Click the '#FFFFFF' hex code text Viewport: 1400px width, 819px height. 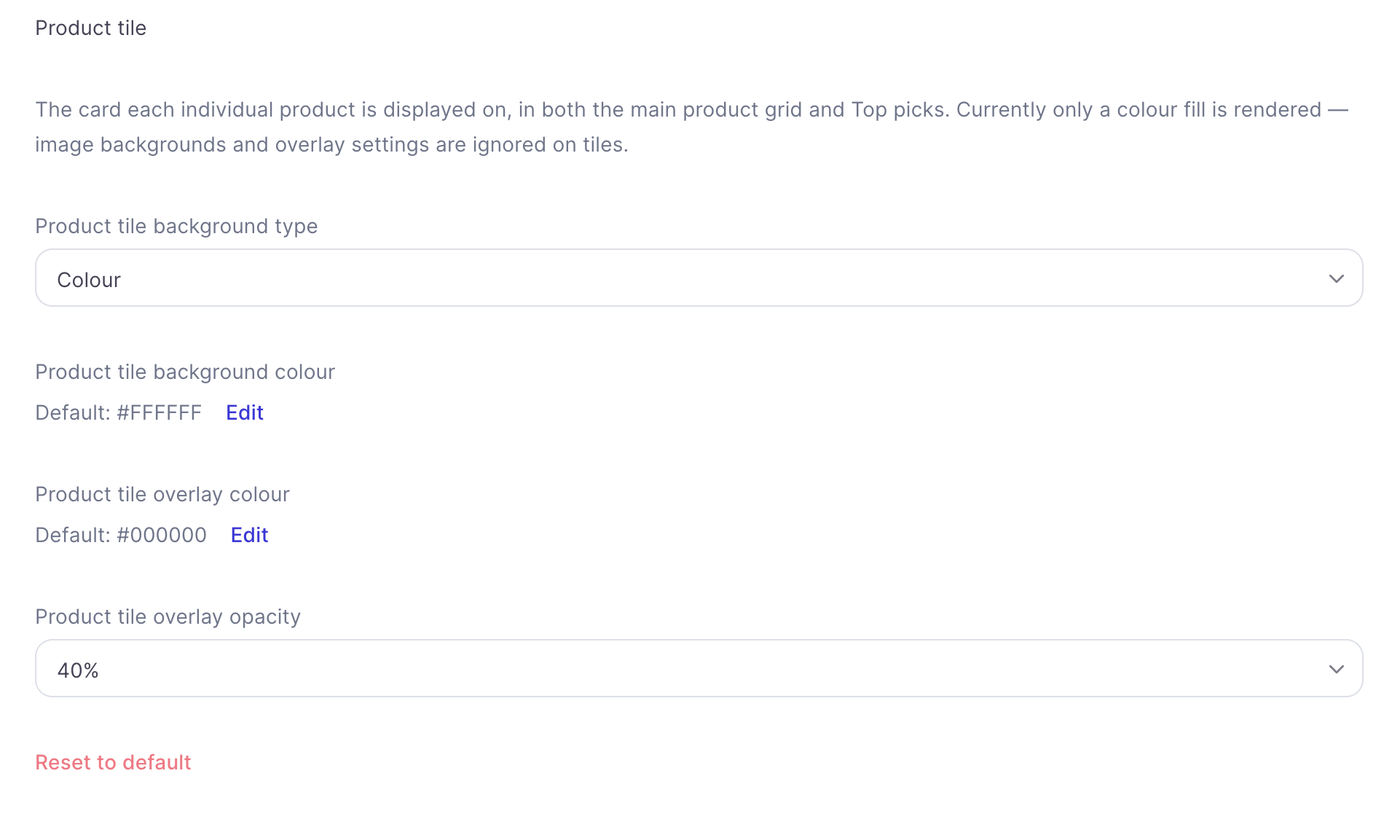coord(159,412)
